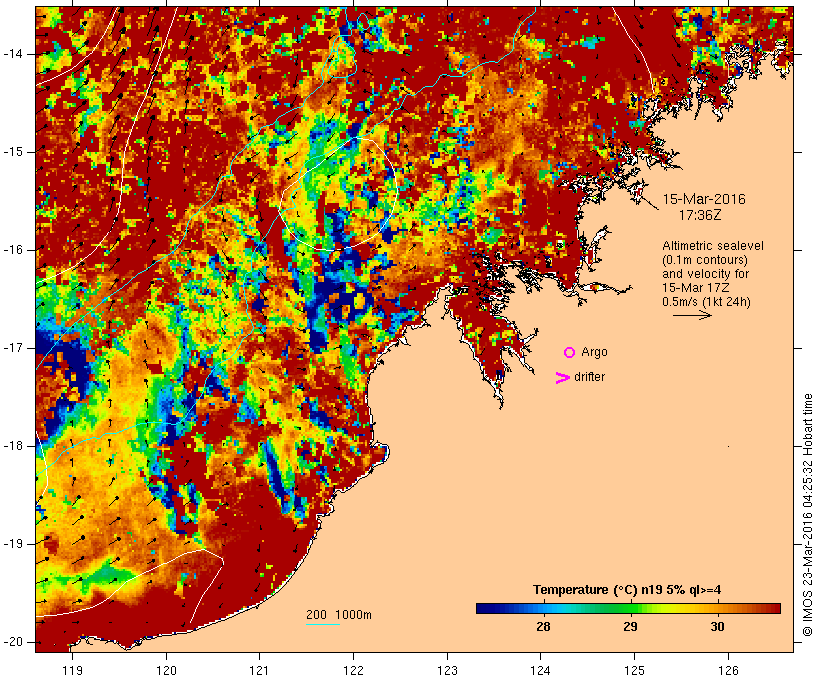Click longitude axis label '123'

(447, 670)
